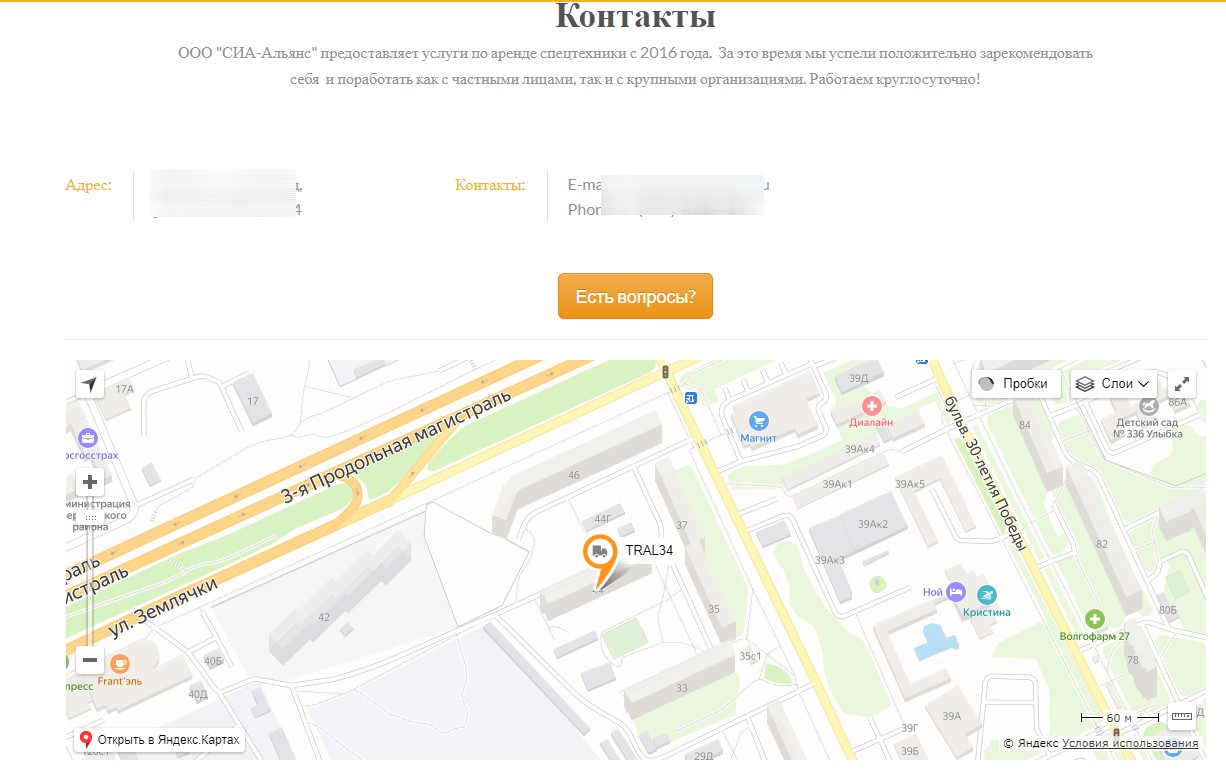Expand map to fullscreen
This screenshot has width=1226, height=784.
1182,383
